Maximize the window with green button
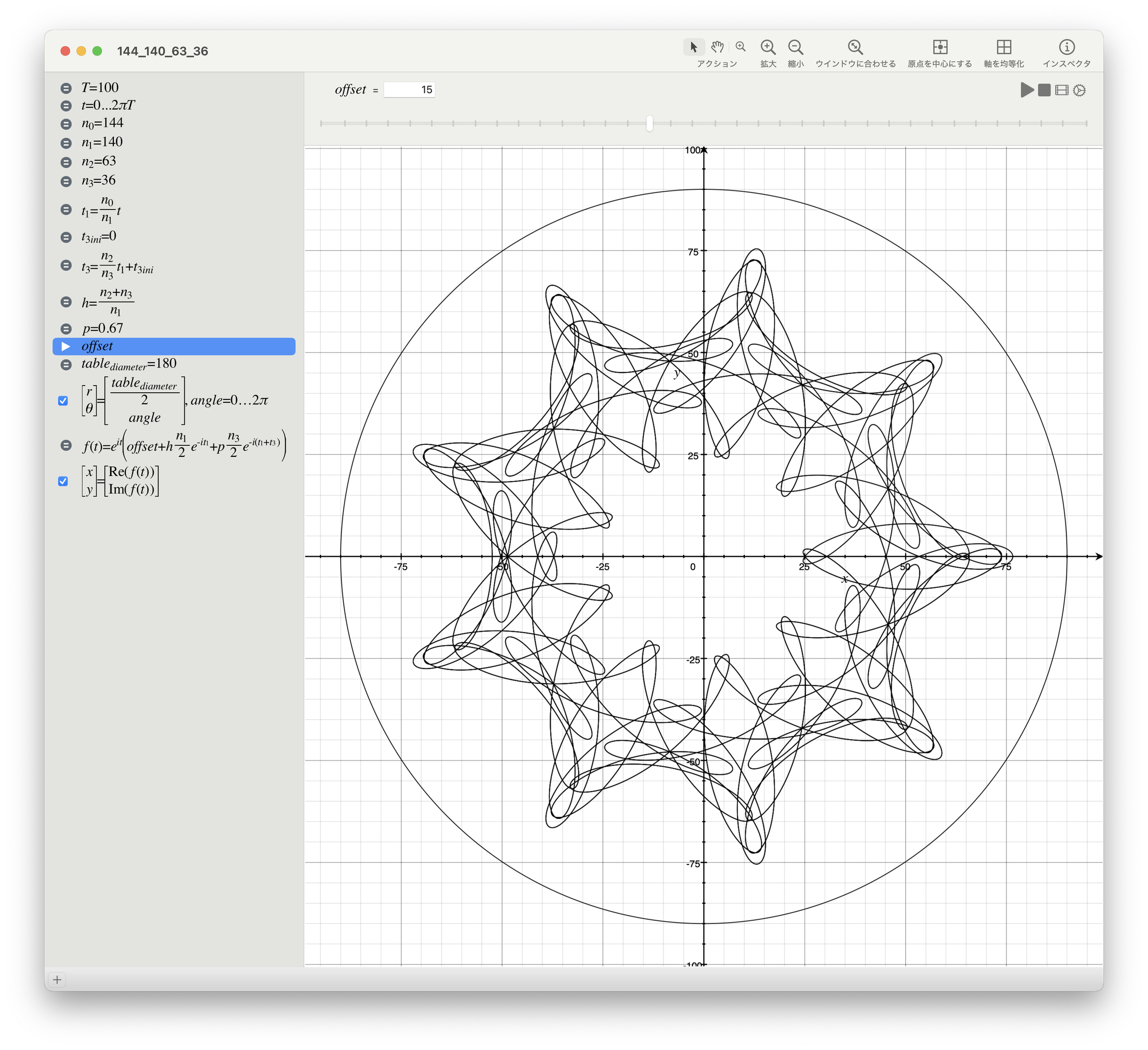The height and width of the screenshot is (1050, 1148). tap(98, 51)
